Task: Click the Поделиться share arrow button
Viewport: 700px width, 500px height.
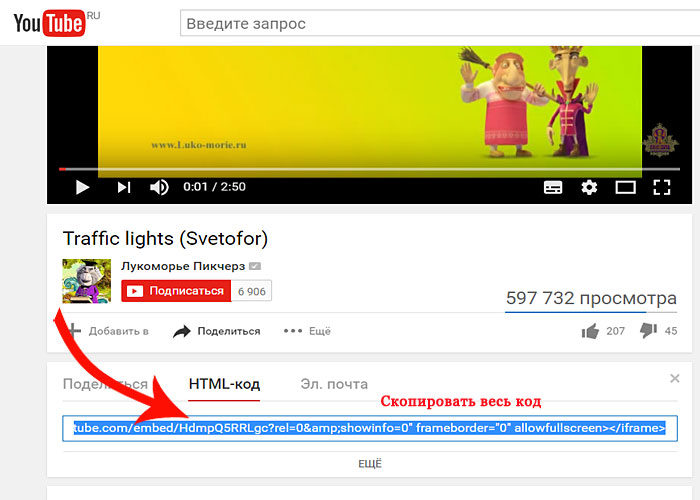Action: coord(217,331)
